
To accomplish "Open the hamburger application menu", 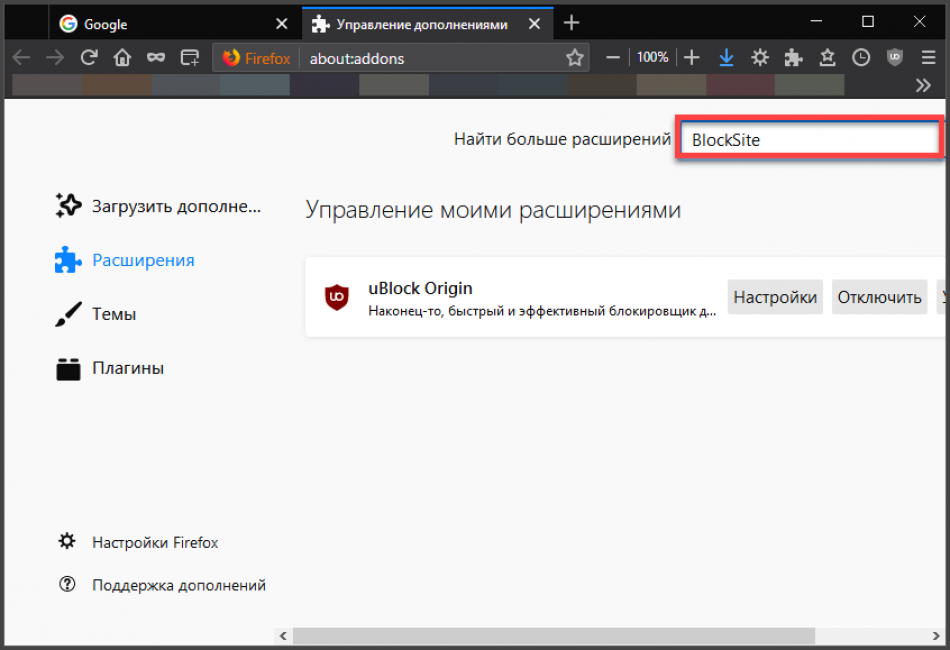I will 928,58.
